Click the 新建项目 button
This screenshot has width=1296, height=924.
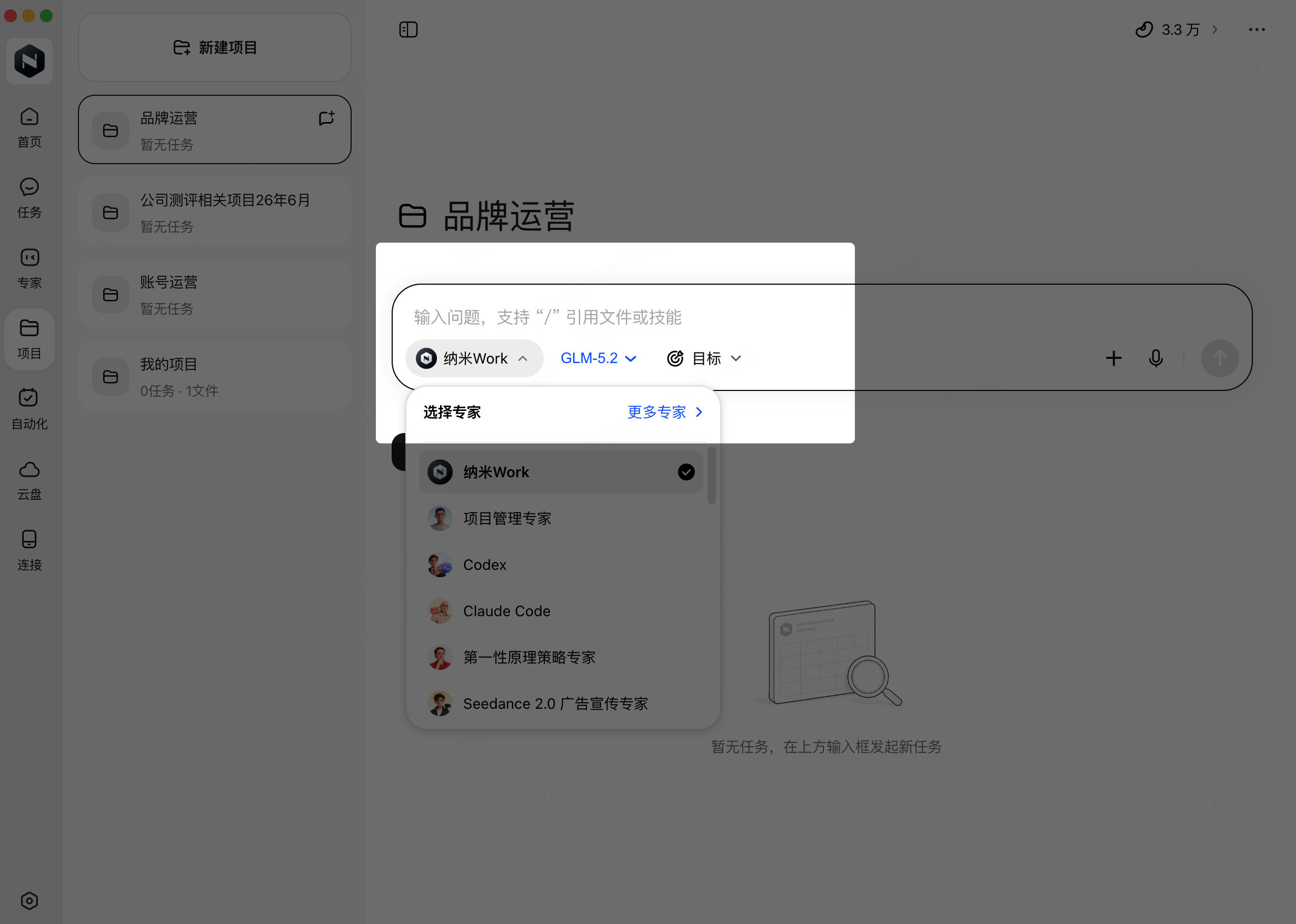(215, 47)
